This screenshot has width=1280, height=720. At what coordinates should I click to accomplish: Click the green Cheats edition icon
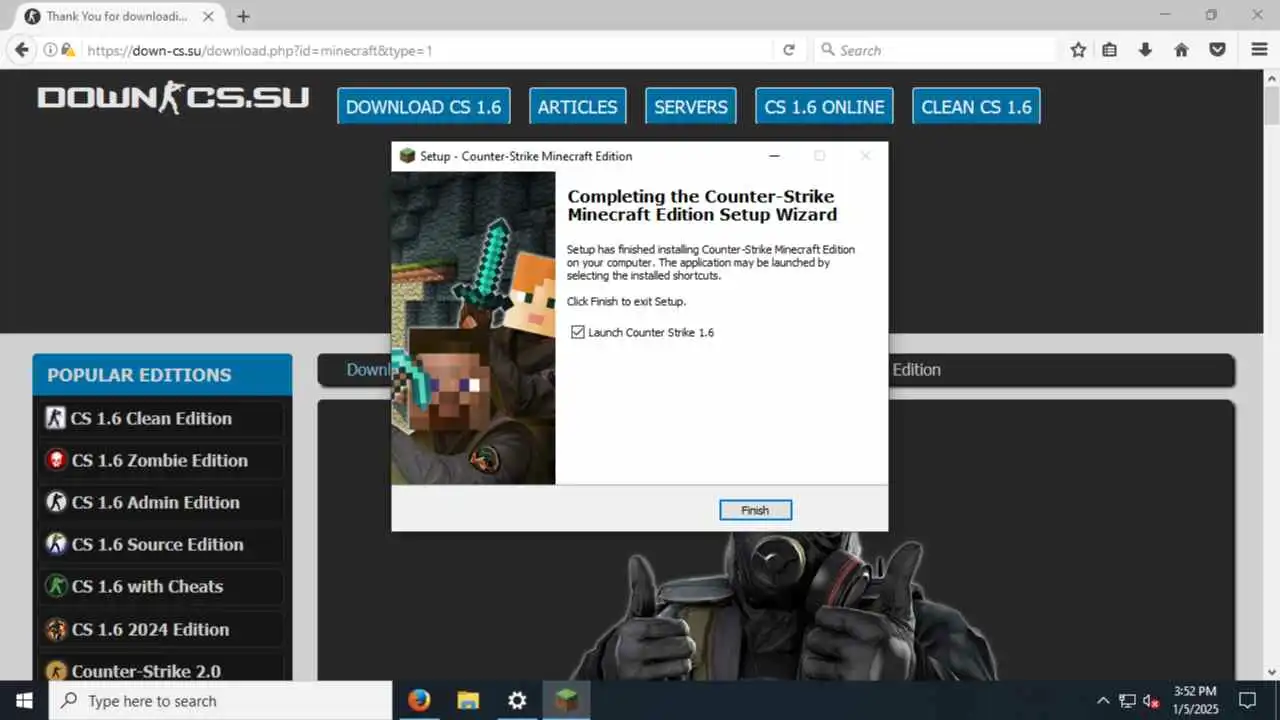(x=56, y=586)
